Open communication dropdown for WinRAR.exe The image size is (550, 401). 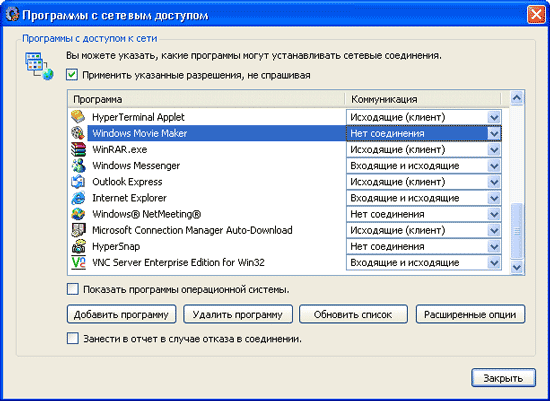494,149
